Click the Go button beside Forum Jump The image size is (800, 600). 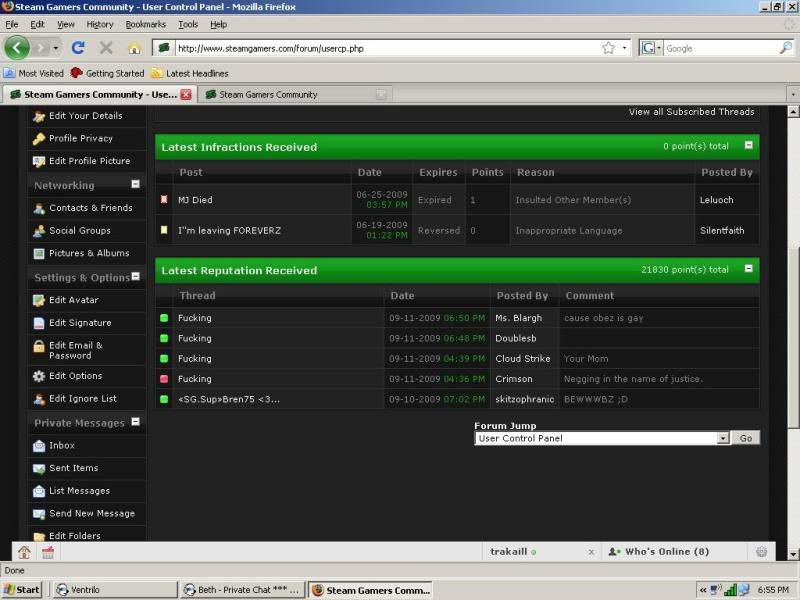coord(746,438)
